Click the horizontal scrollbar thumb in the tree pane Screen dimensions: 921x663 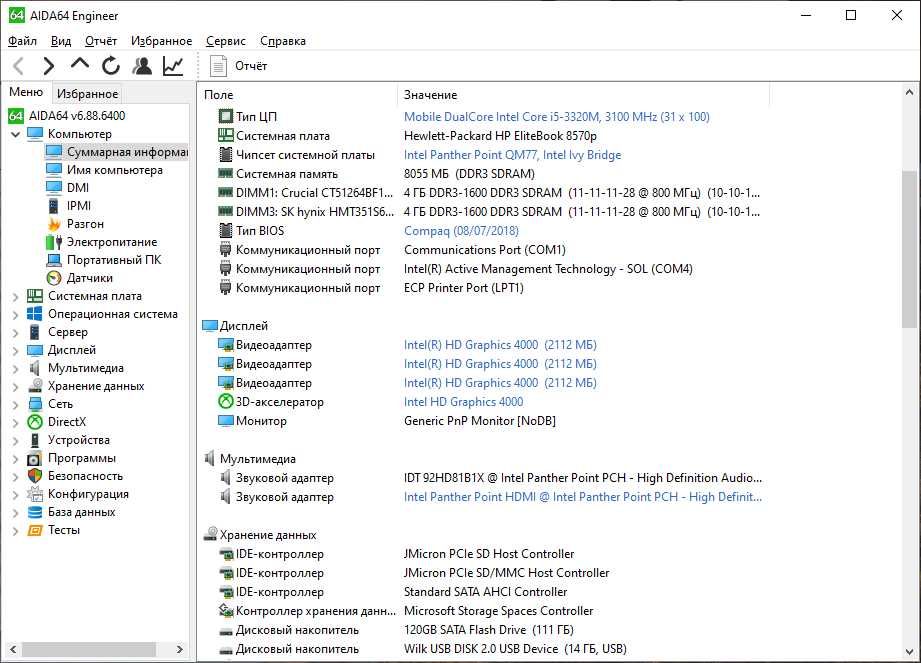click(x=89, y=649)
